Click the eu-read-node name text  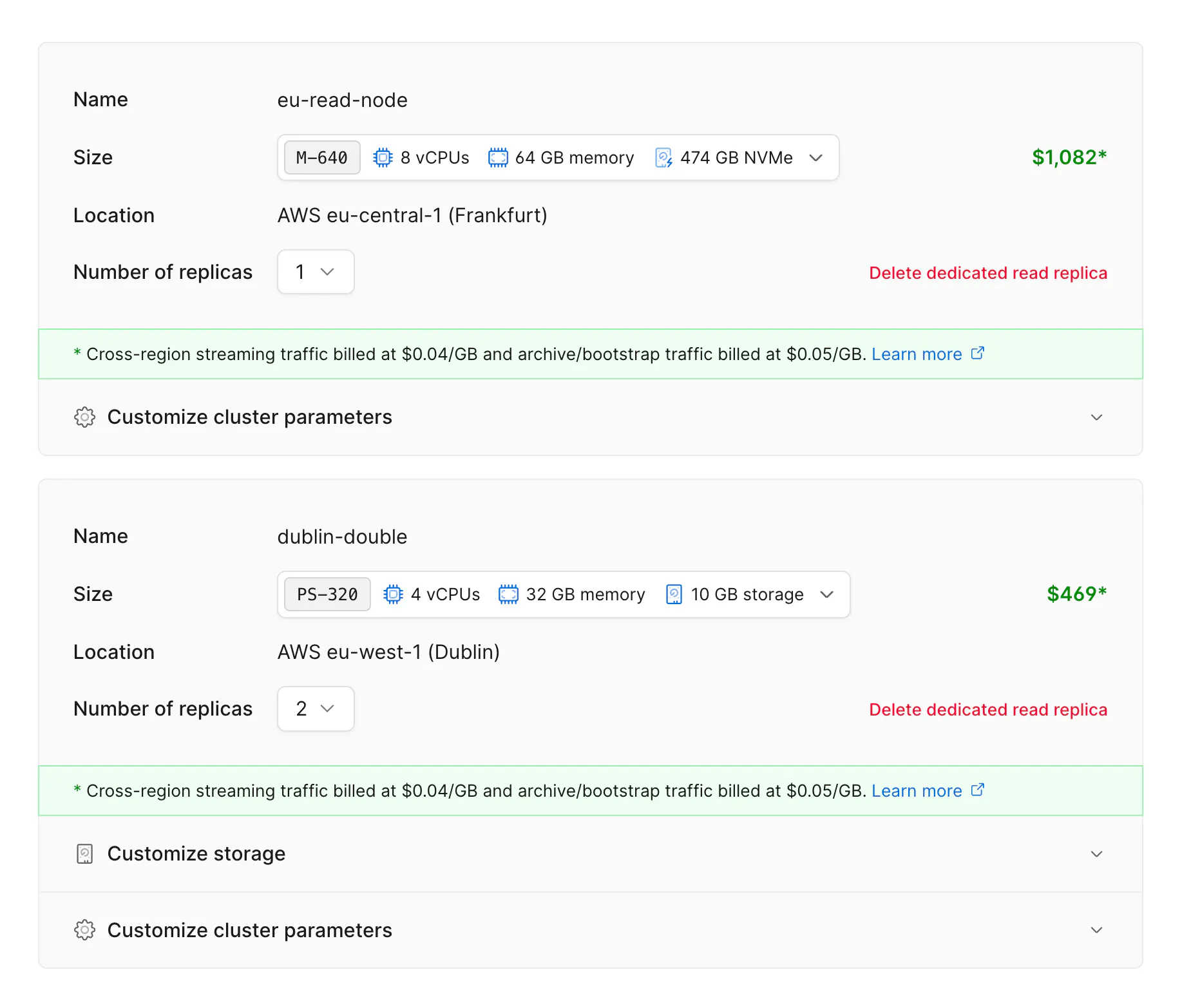[x=342, y=100]
